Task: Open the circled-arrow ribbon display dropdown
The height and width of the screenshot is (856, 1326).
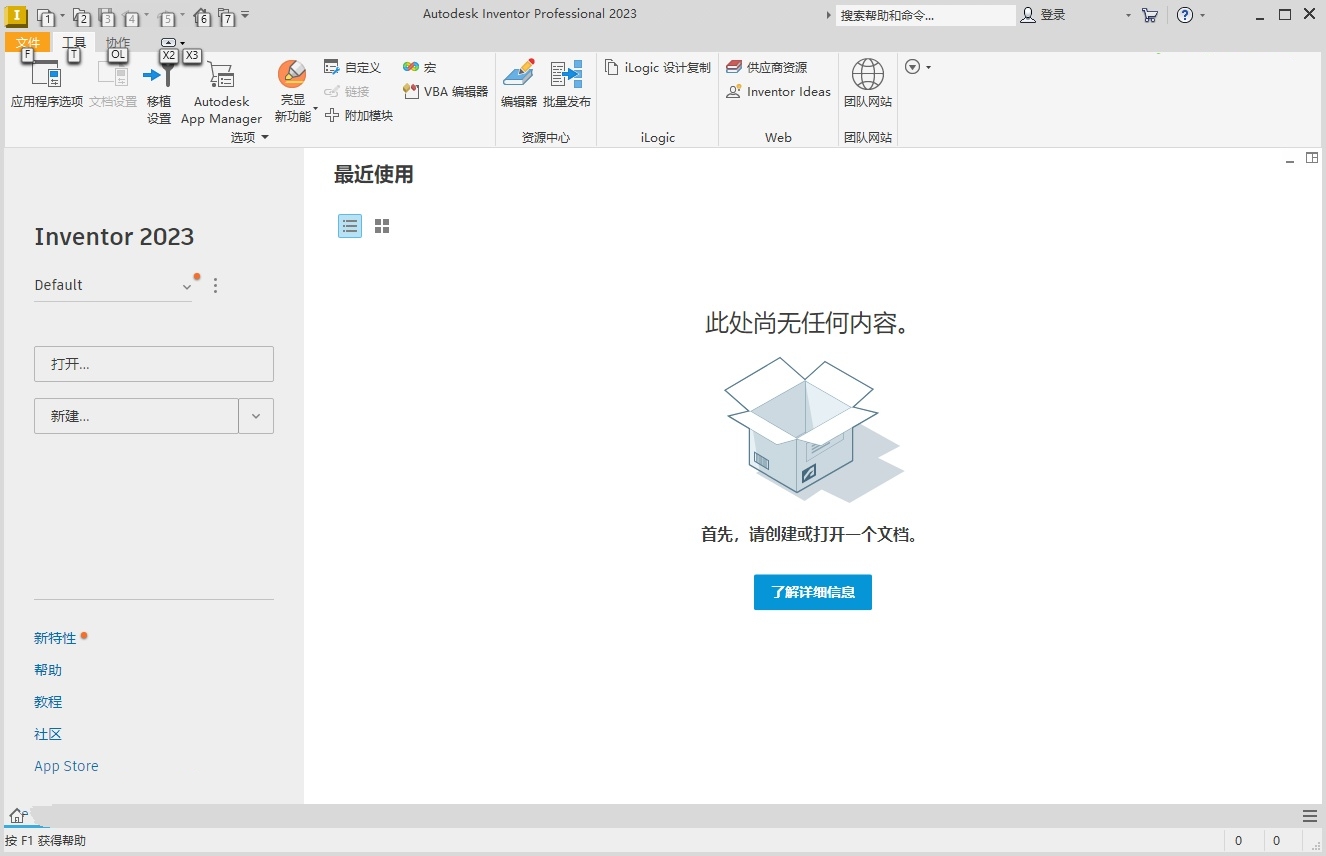Action: pos(918,67)
